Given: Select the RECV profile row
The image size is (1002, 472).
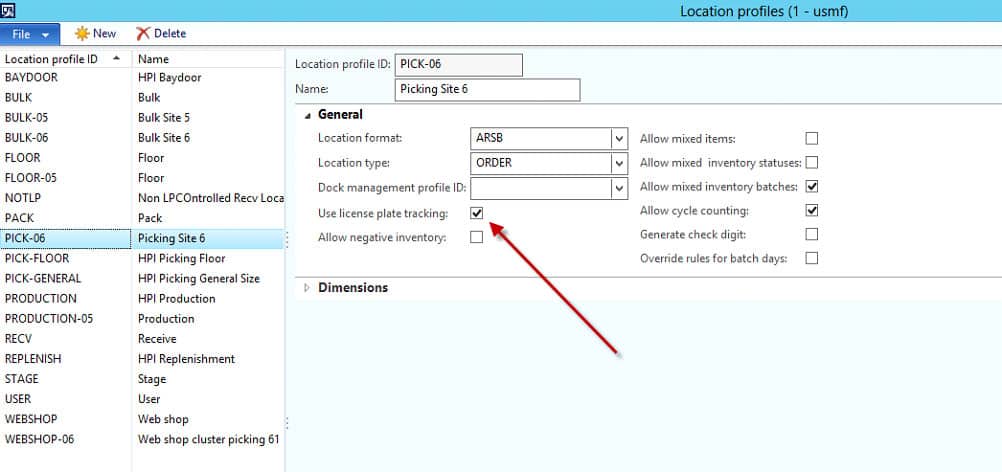Looking at the screenshot, I should (x=142, y=339).
